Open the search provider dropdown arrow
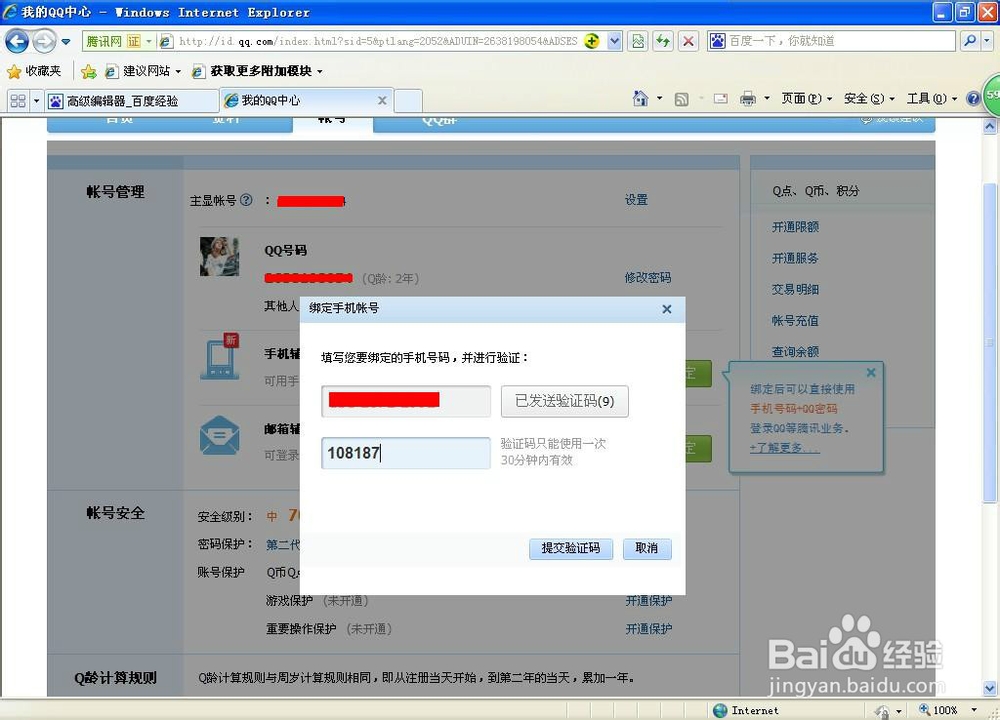Image resolution: width=1000 pixels, height=720 pixels. [x=987, y=41]
